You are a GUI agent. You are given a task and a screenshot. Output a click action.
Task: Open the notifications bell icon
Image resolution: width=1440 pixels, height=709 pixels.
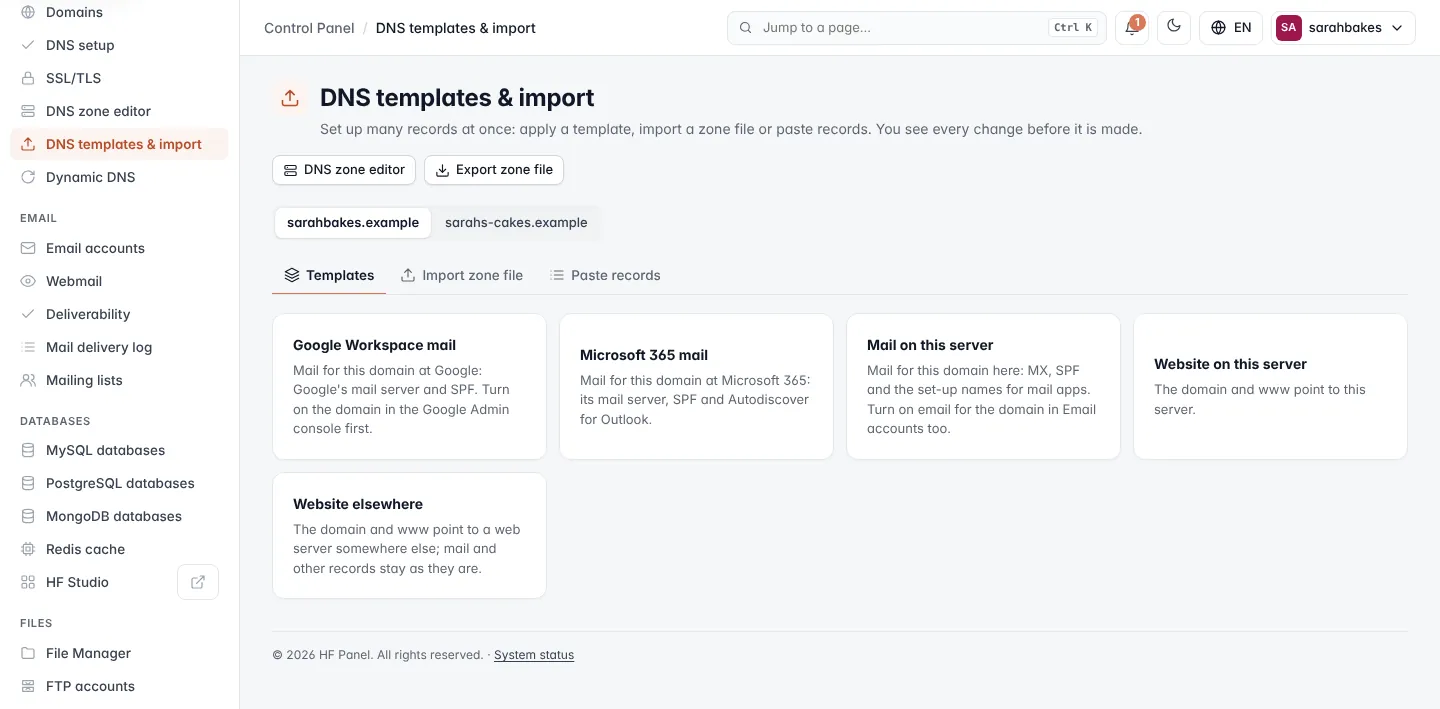click(x=1132, y=28)
